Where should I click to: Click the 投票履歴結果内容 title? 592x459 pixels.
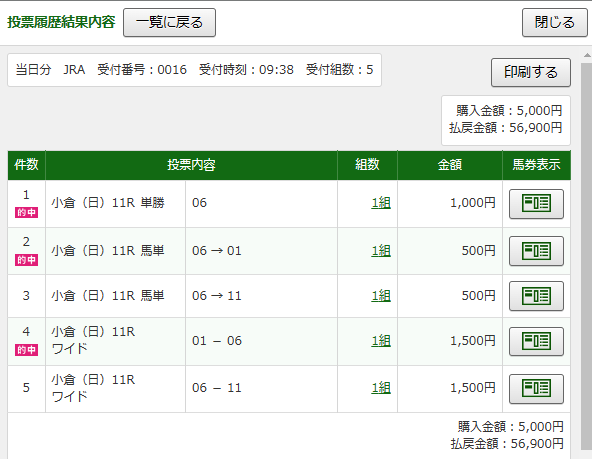click(61, 22)
